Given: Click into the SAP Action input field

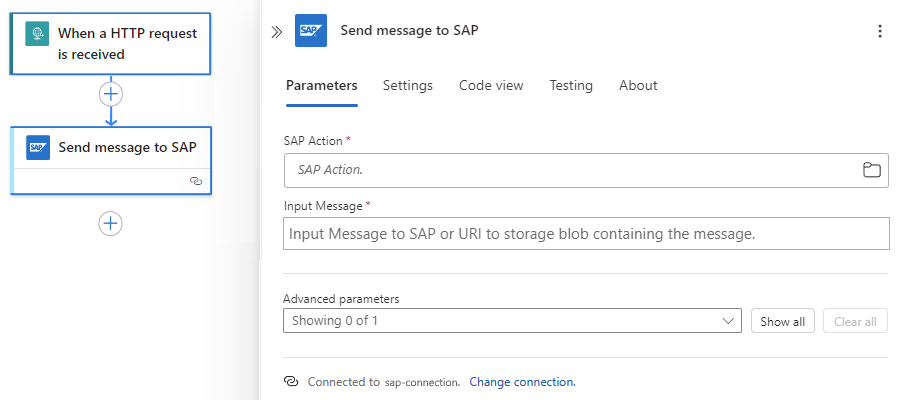Looking at the screenshot, I should tap(570, 170).
